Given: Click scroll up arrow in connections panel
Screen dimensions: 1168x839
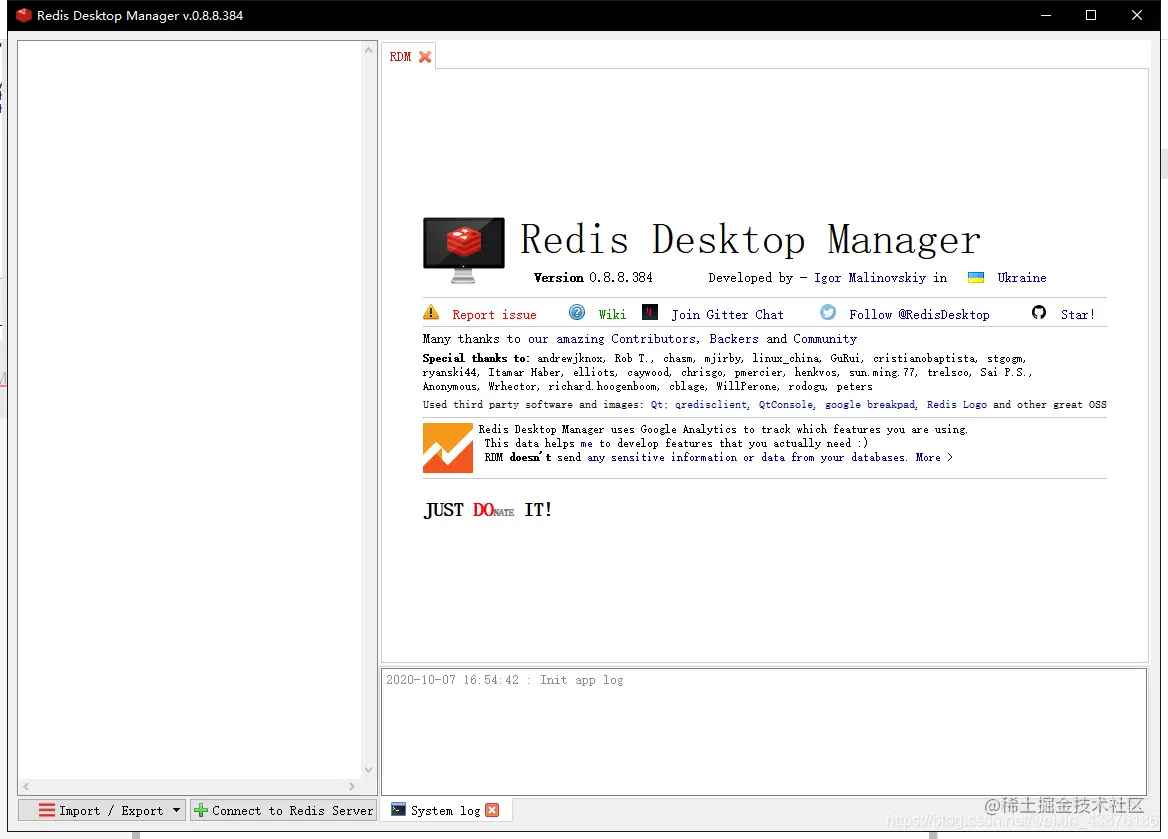Looking at the screenshot, I should click(x=369, y=50).
